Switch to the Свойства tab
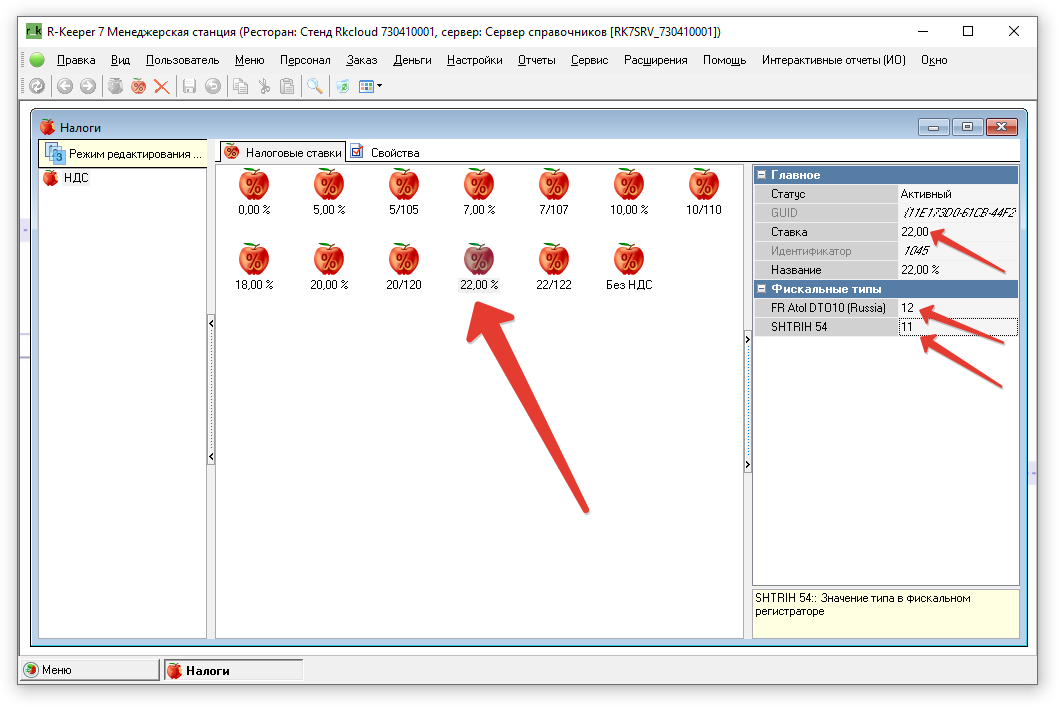Image resolution: width=1059 pixels, height=707 pixels. (x=386, y=153)
